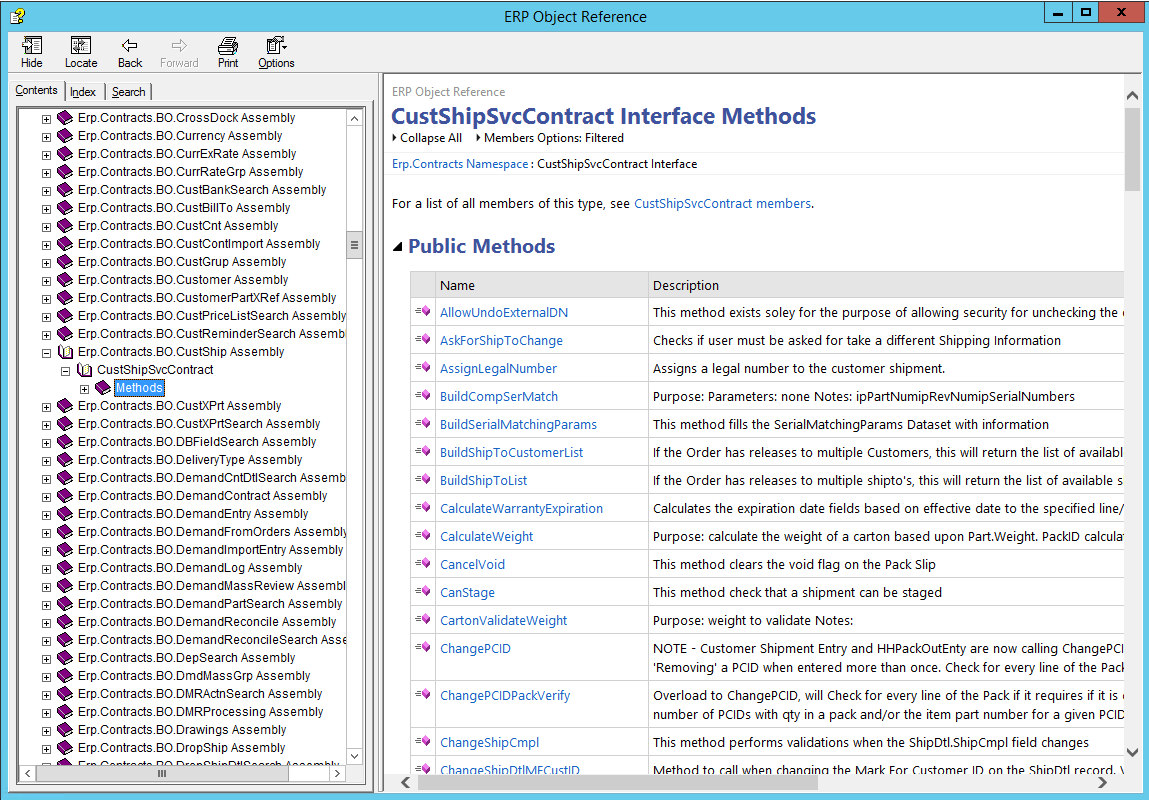
Task: Select Erp.Contracts.BO.CustGrup Assembly tree item
Action: [182, 262]
